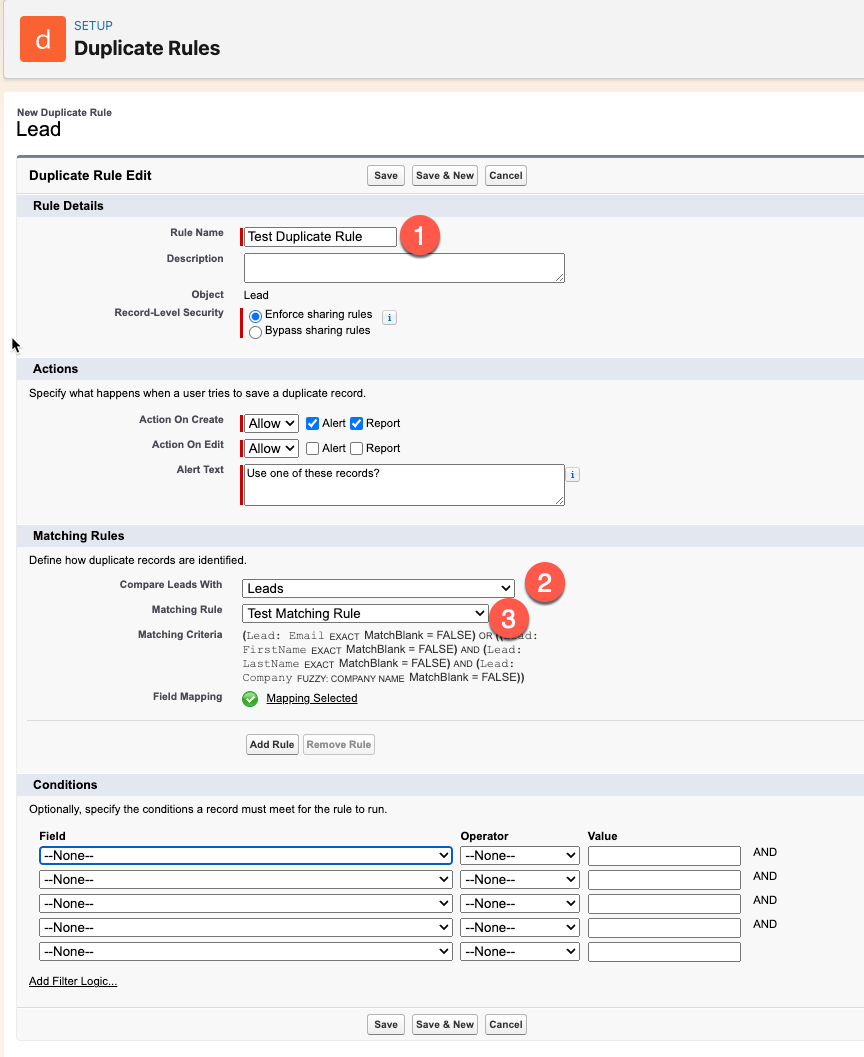Click the SETUP breadcrumb link
Image resolution: width=864 pixels, height=1057 pixels.
click(x=93, y=26)
